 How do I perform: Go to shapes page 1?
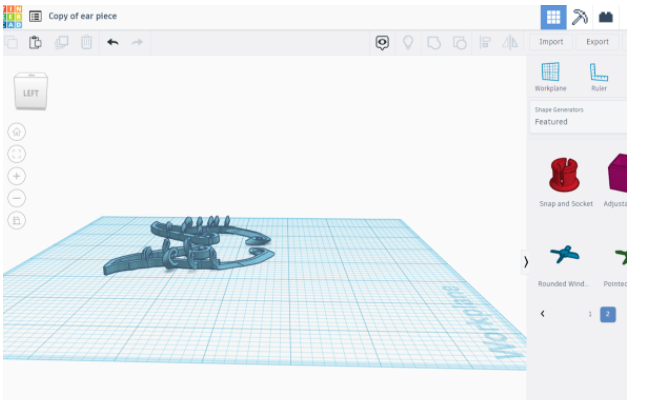[590, 314]
